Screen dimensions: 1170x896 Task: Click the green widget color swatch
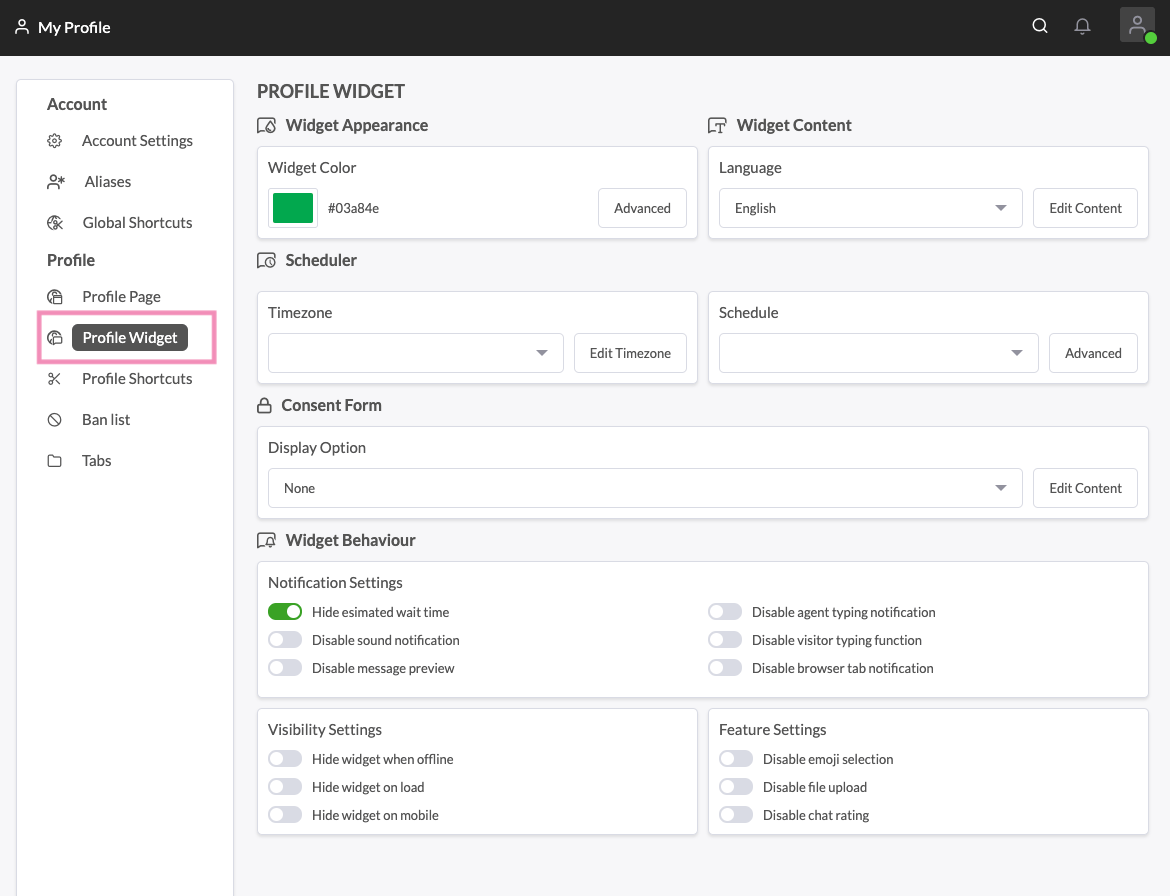click(293, 208)
